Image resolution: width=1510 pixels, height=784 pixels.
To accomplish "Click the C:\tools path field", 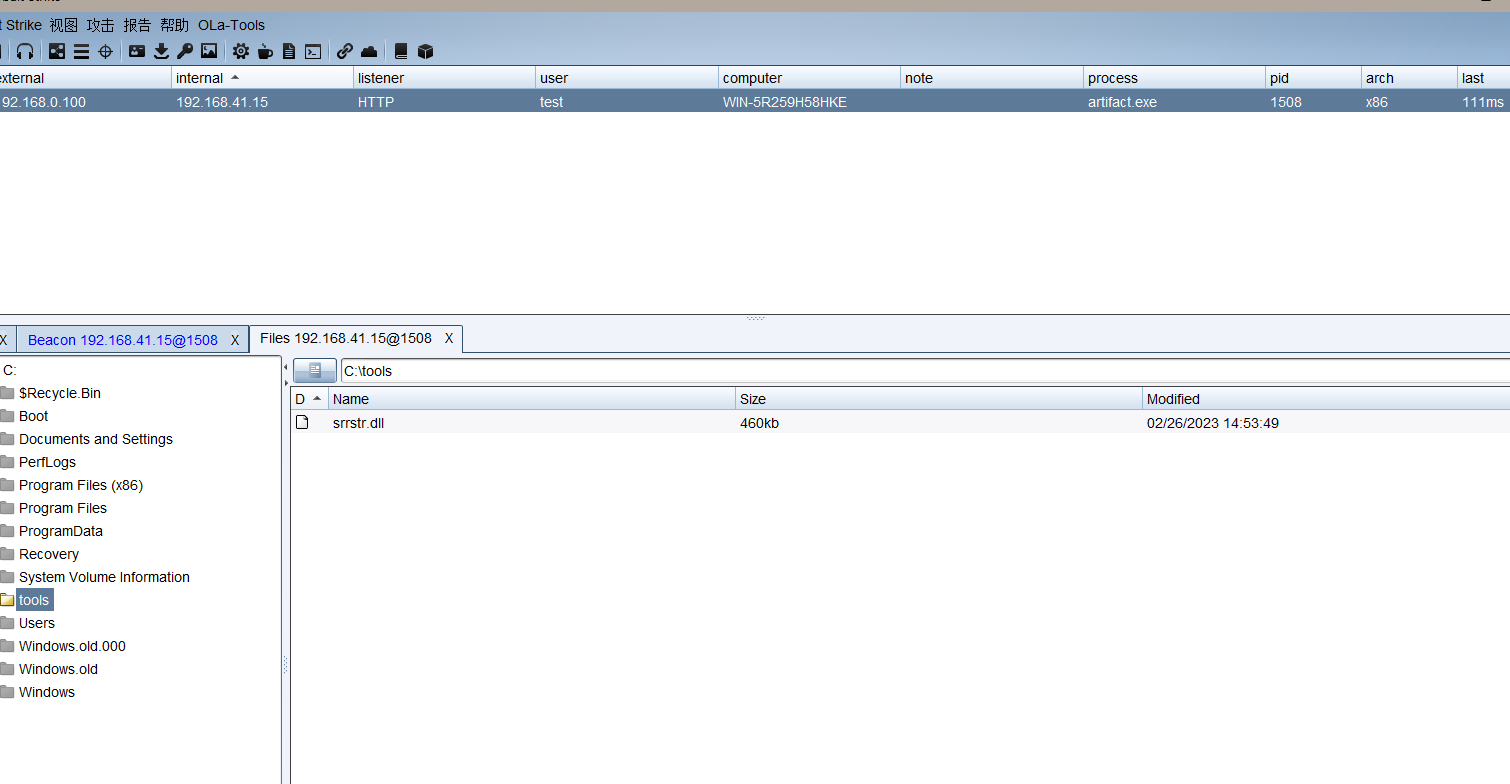I will tap(925, 370).
